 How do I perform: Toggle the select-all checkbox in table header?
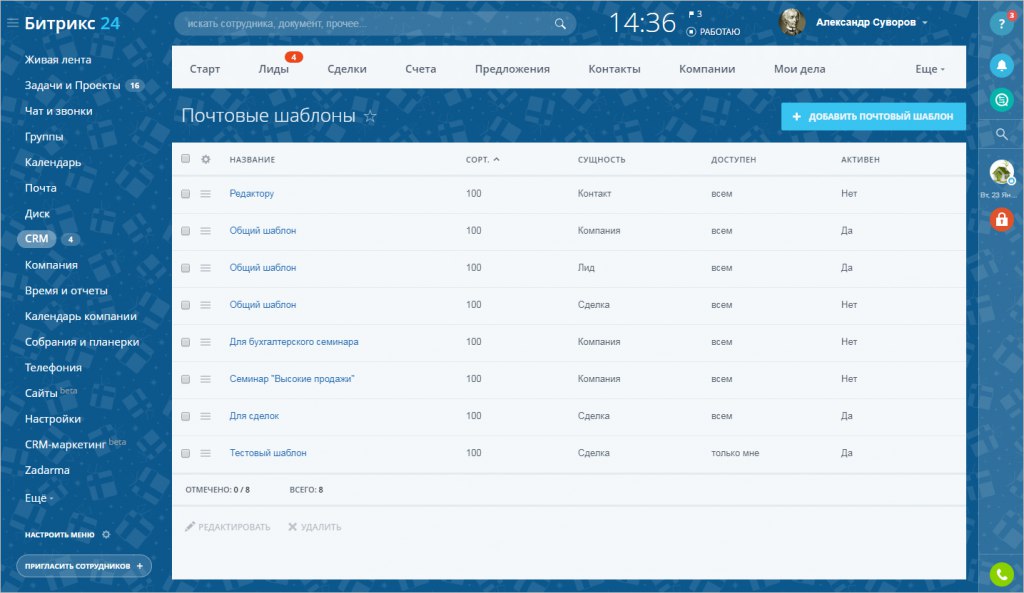tap(185, 159)
